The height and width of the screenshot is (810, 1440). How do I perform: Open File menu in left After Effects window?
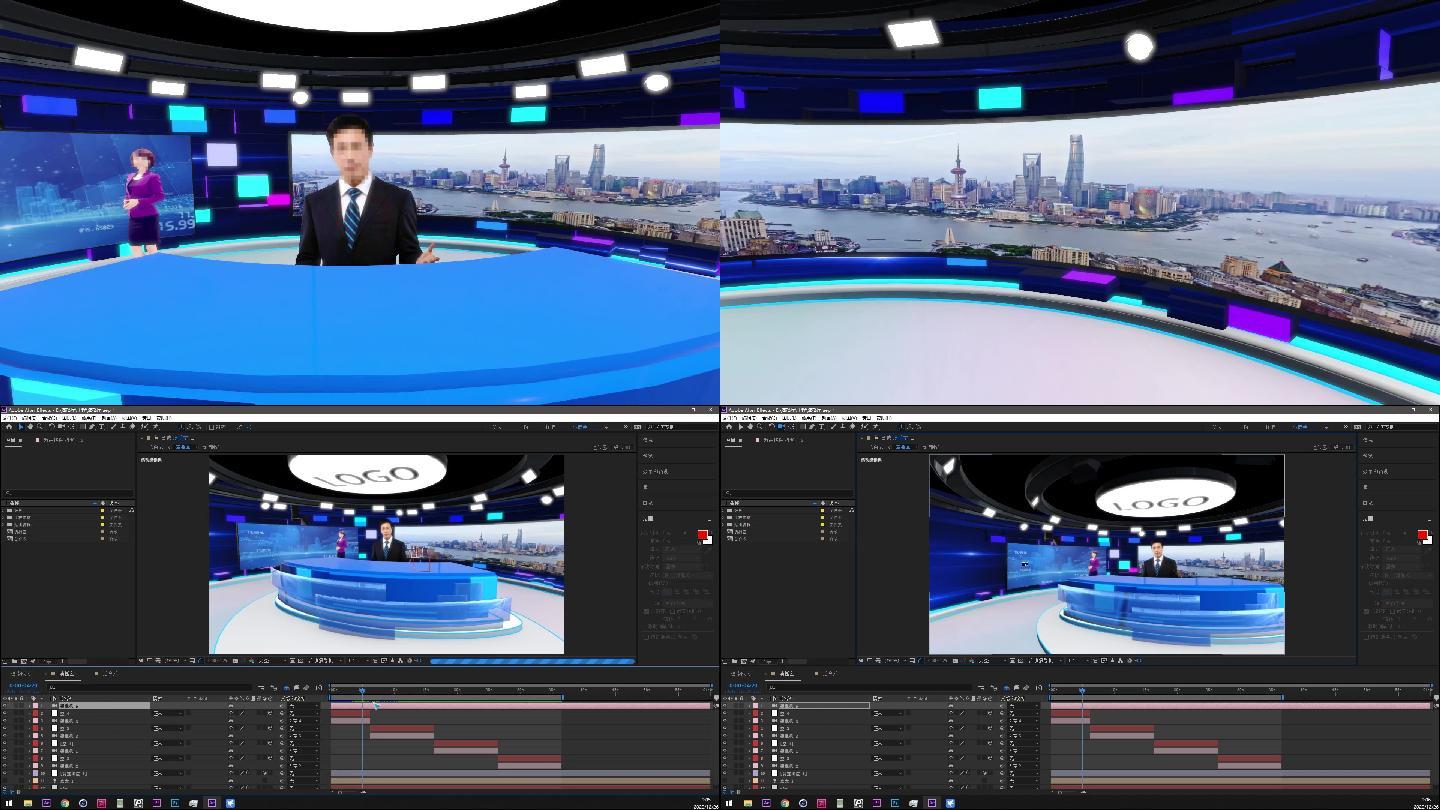(10, 417)
